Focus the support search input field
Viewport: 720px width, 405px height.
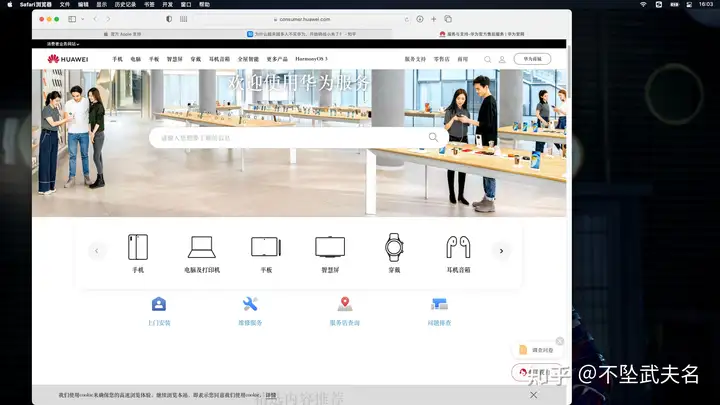click(x=298, y=138)
